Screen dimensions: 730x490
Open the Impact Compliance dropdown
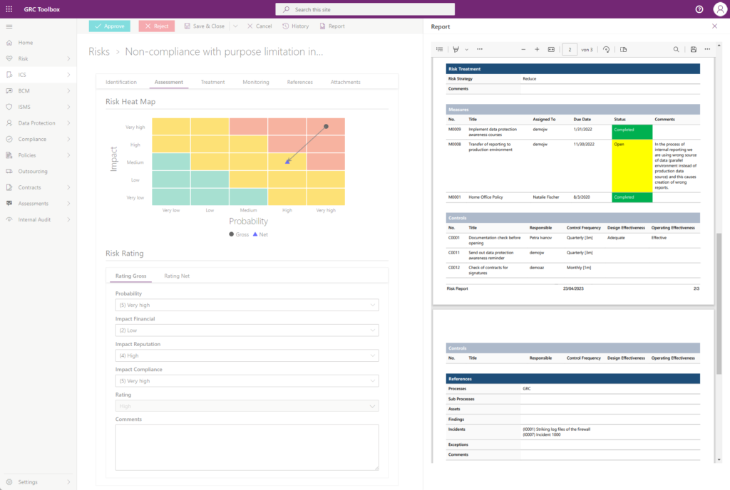click(x=247, y=381)
